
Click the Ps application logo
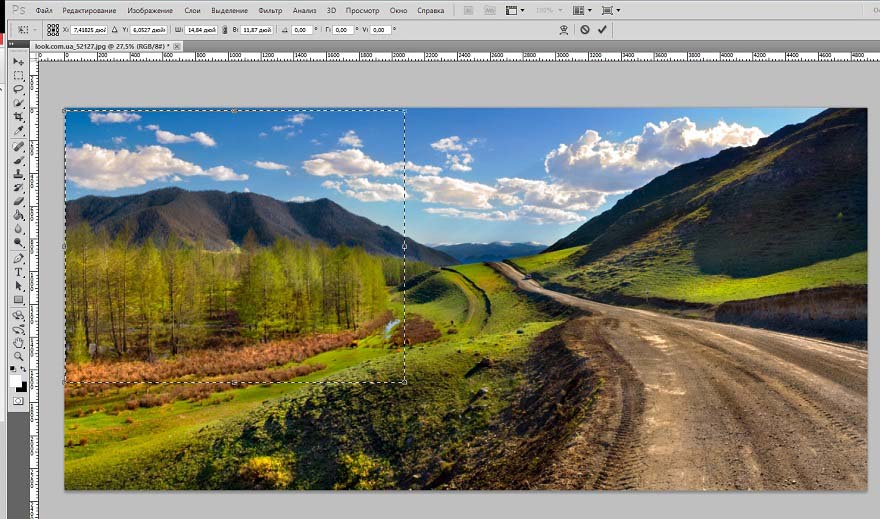(x=19, y=10)
